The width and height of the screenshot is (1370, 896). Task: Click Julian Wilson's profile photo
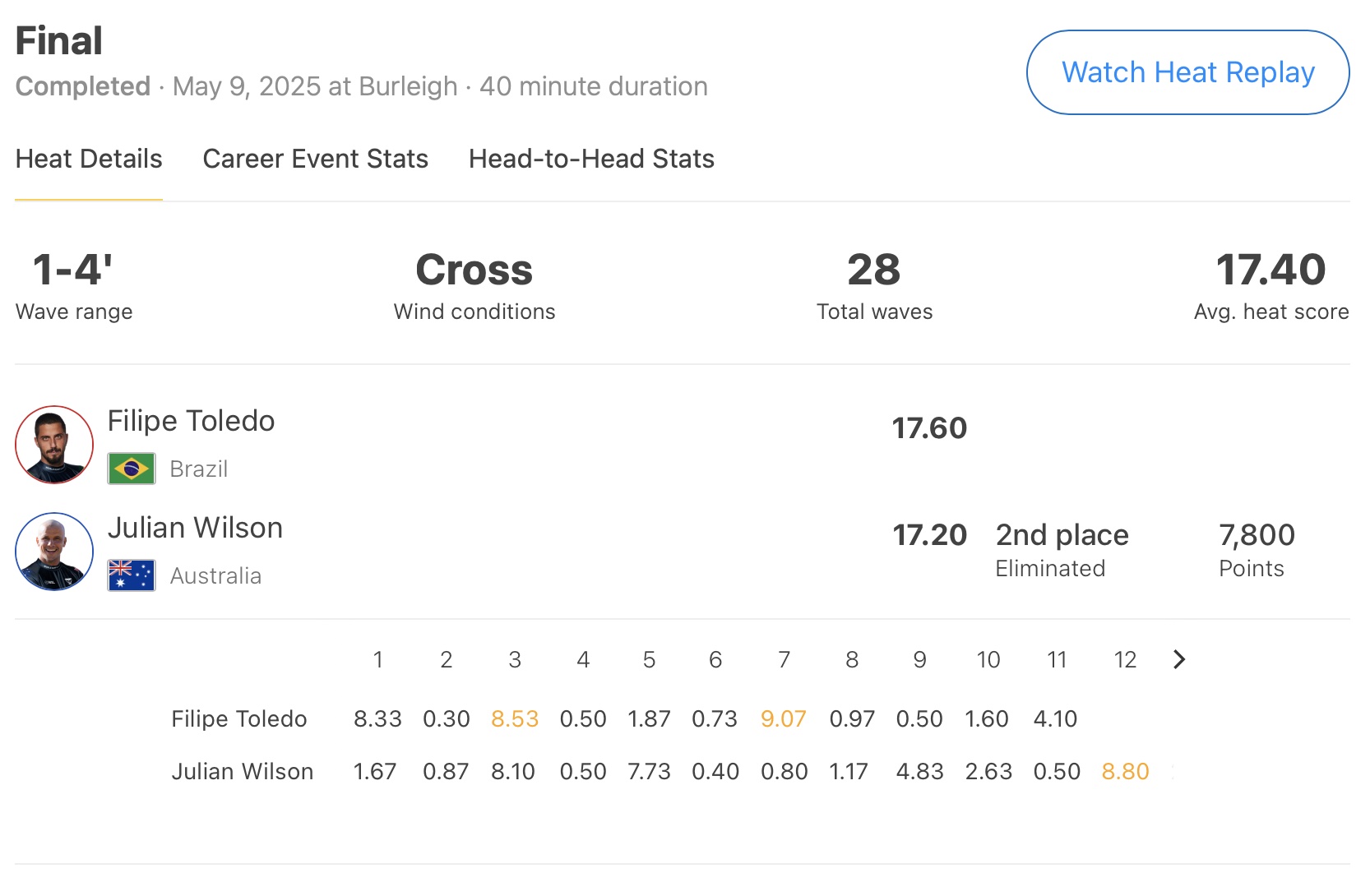tap(54, 552)
